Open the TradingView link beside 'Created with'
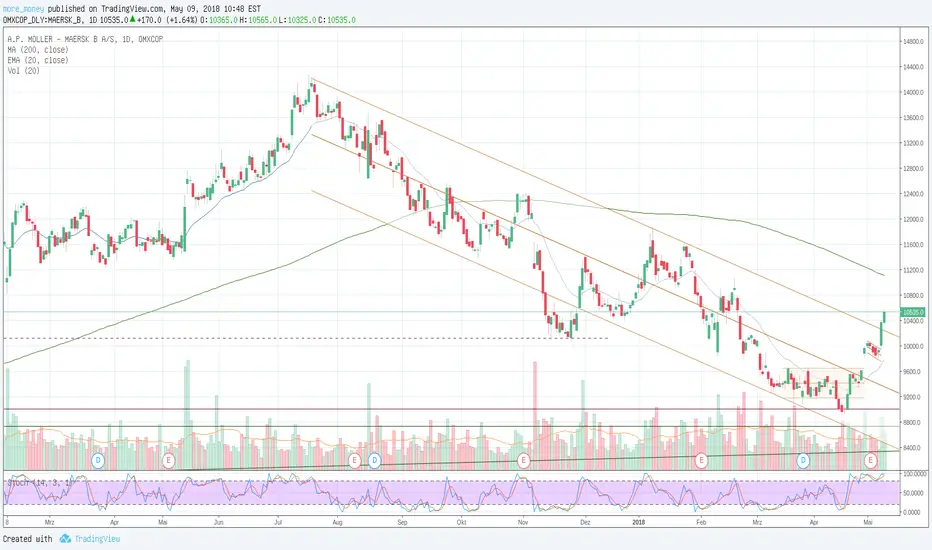 (97, 539)
